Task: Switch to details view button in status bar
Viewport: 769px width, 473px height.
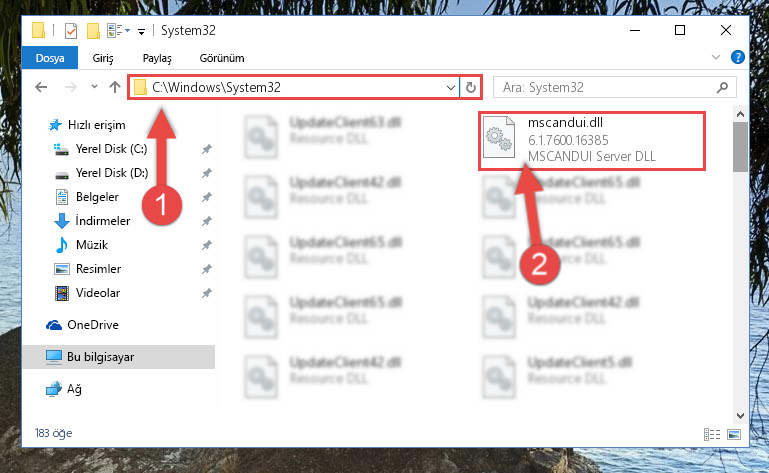Action: pyautogui.click(x=712, y=434)
